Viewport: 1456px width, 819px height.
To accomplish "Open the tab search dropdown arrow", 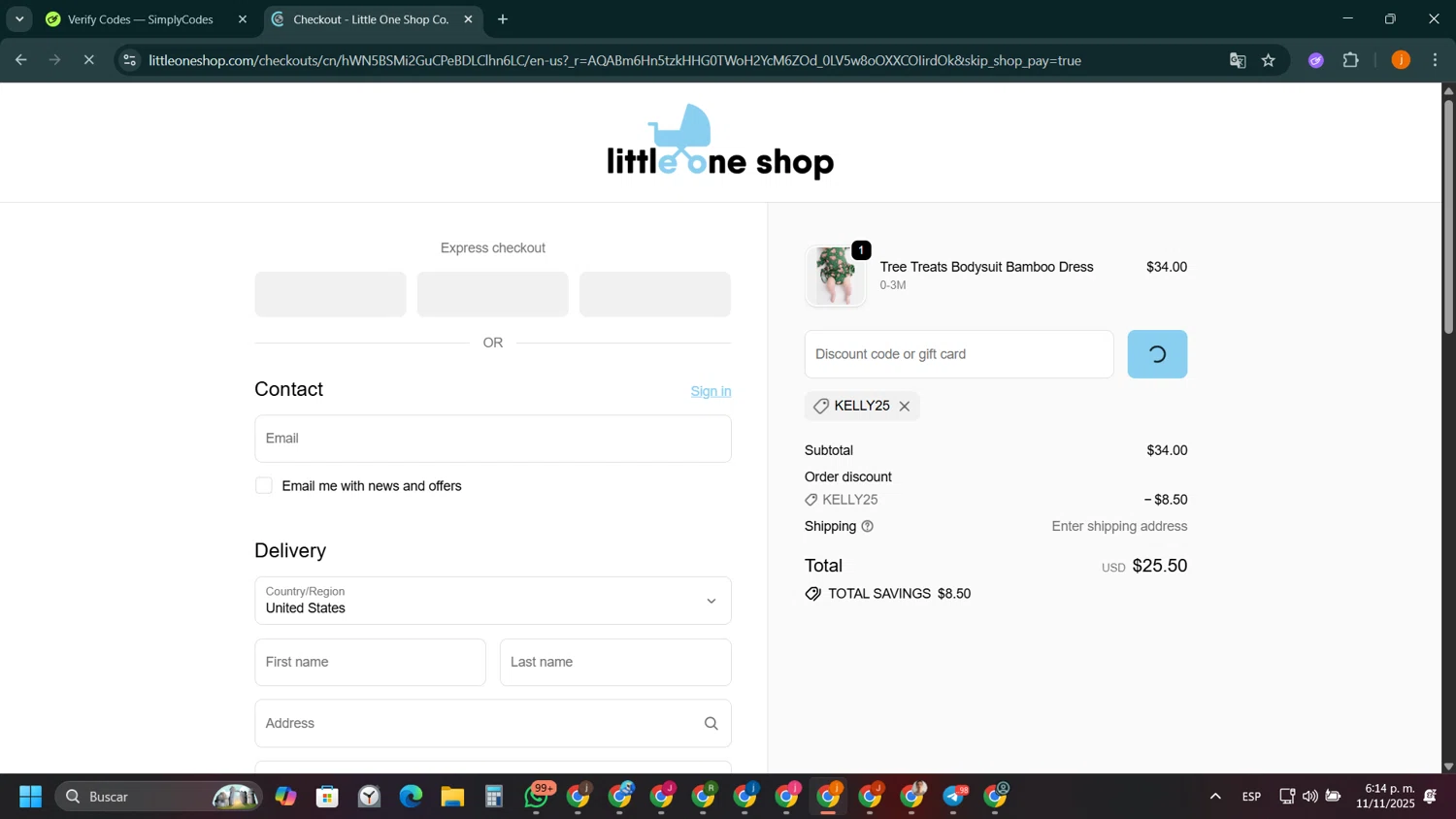I will pos(19,19).
